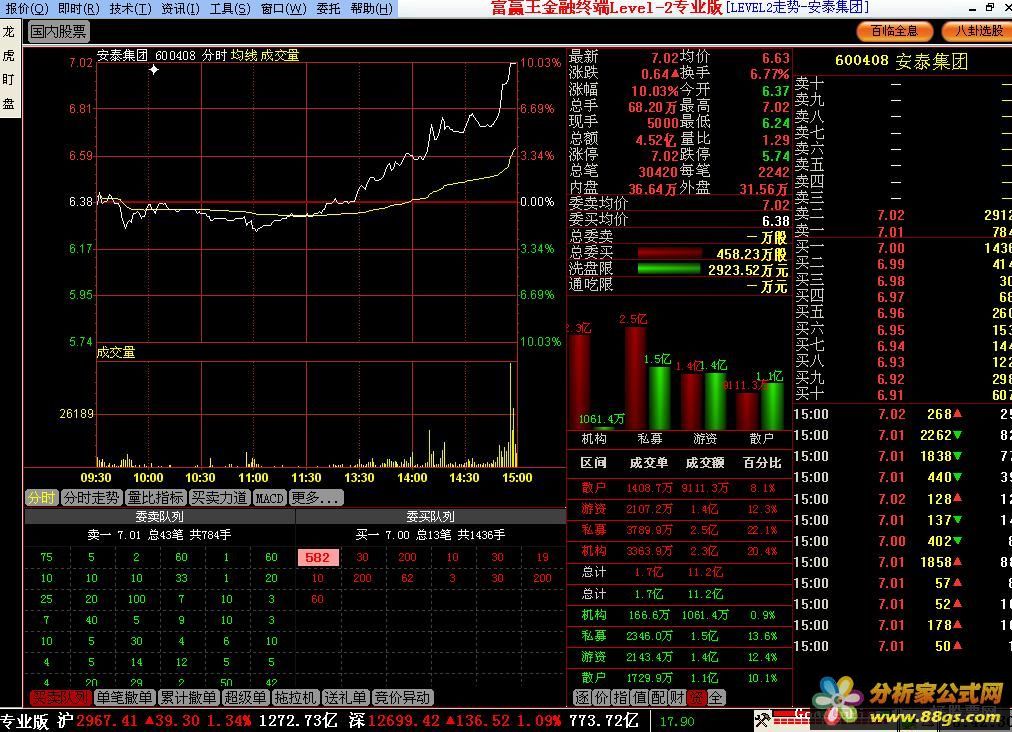Open the hammer tools icon in status bar
Viewport: 1012px width, 732px height.
coord(762,718)
